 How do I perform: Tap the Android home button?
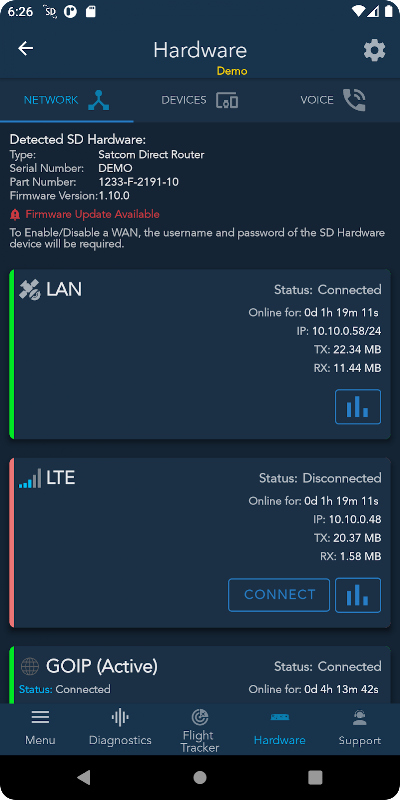coord(200,777)
